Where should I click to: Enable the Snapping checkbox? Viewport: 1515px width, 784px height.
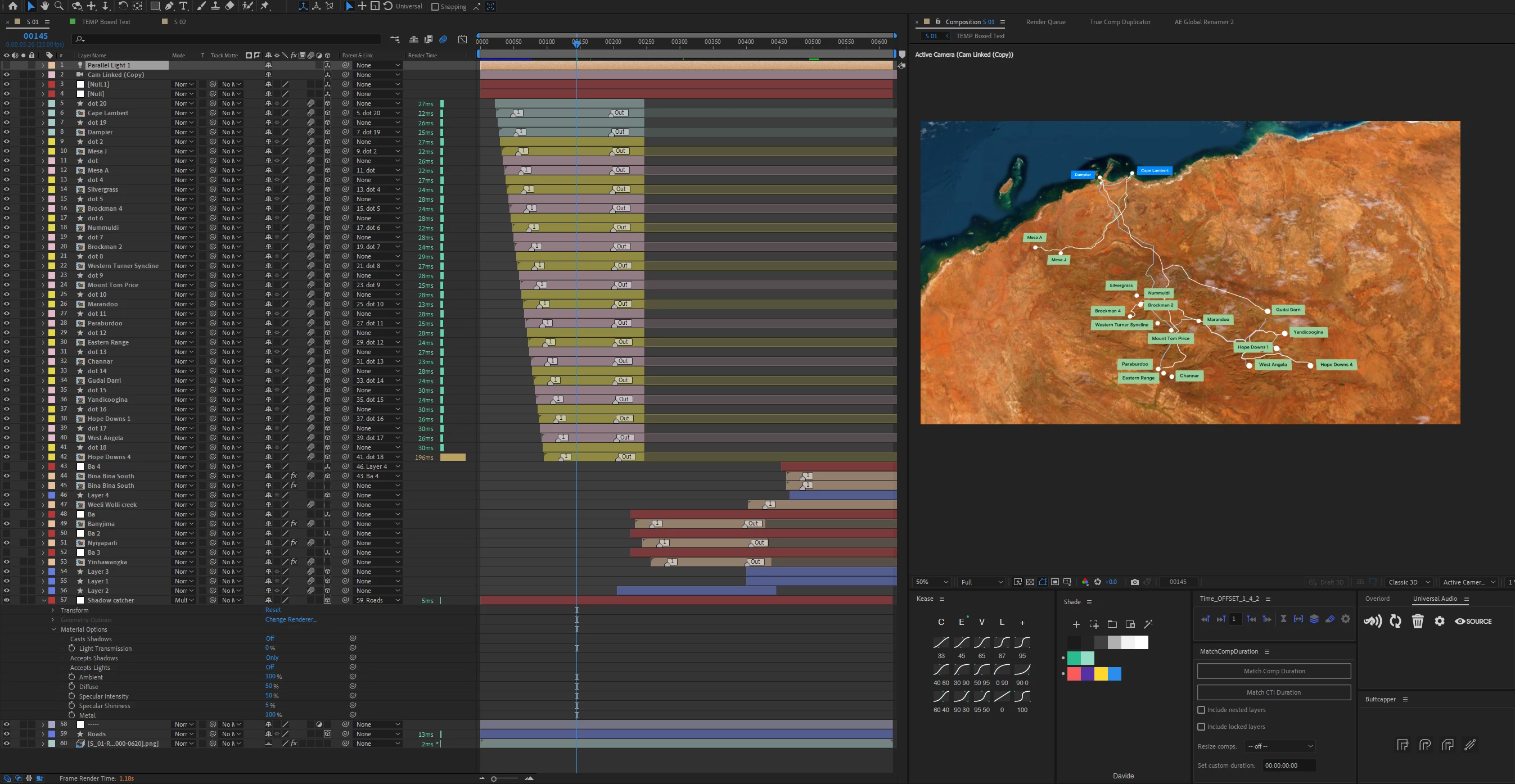pyautogui.click(x=435, y=7)
